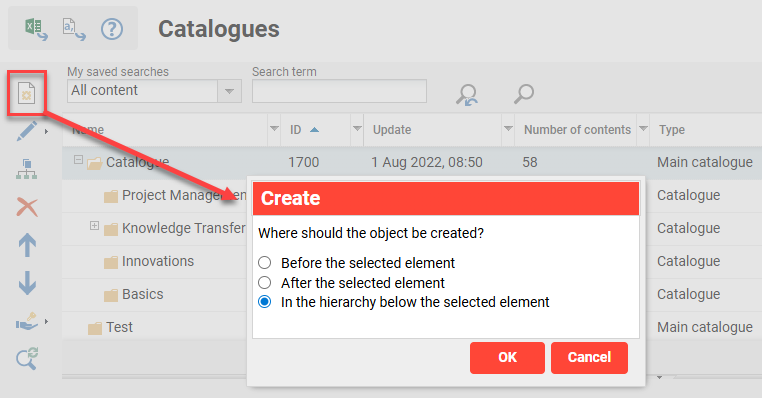Click Main catalogue type in Test row
The width and height of the screenshot is (762, 398).
tap(705, 328)
